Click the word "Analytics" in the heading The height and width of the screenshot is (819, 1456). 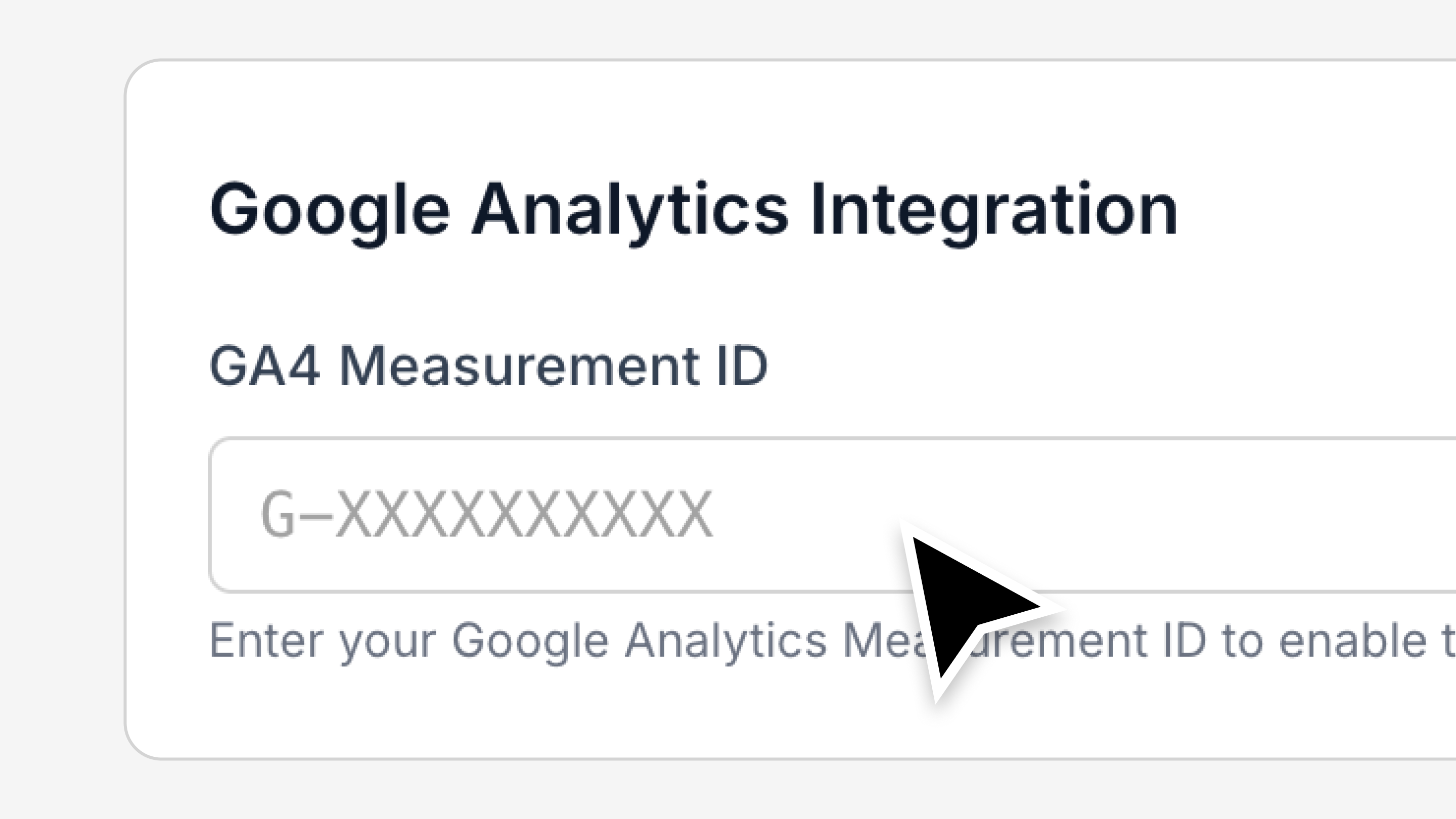point(629,210)
